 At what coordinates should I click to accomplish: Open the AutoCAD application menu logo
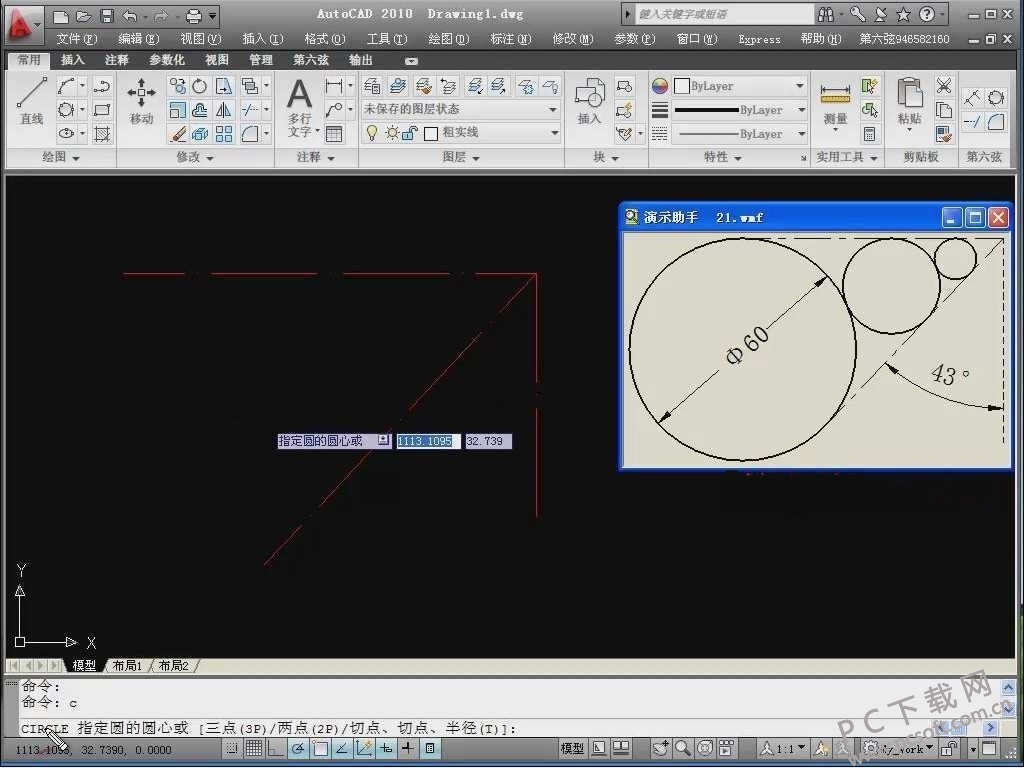pos(22,24)
